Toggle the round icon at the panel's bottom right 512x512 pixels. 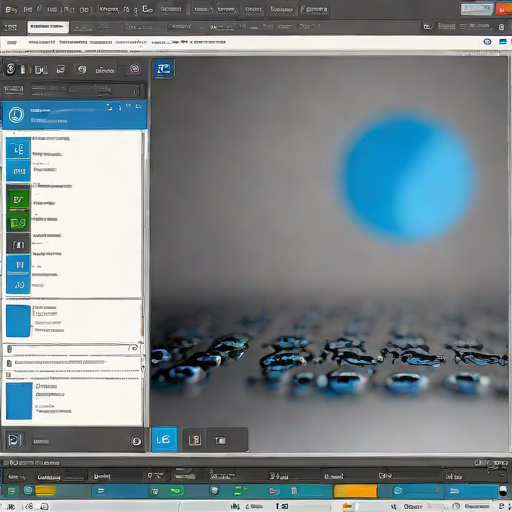click(x=136, y=441)
